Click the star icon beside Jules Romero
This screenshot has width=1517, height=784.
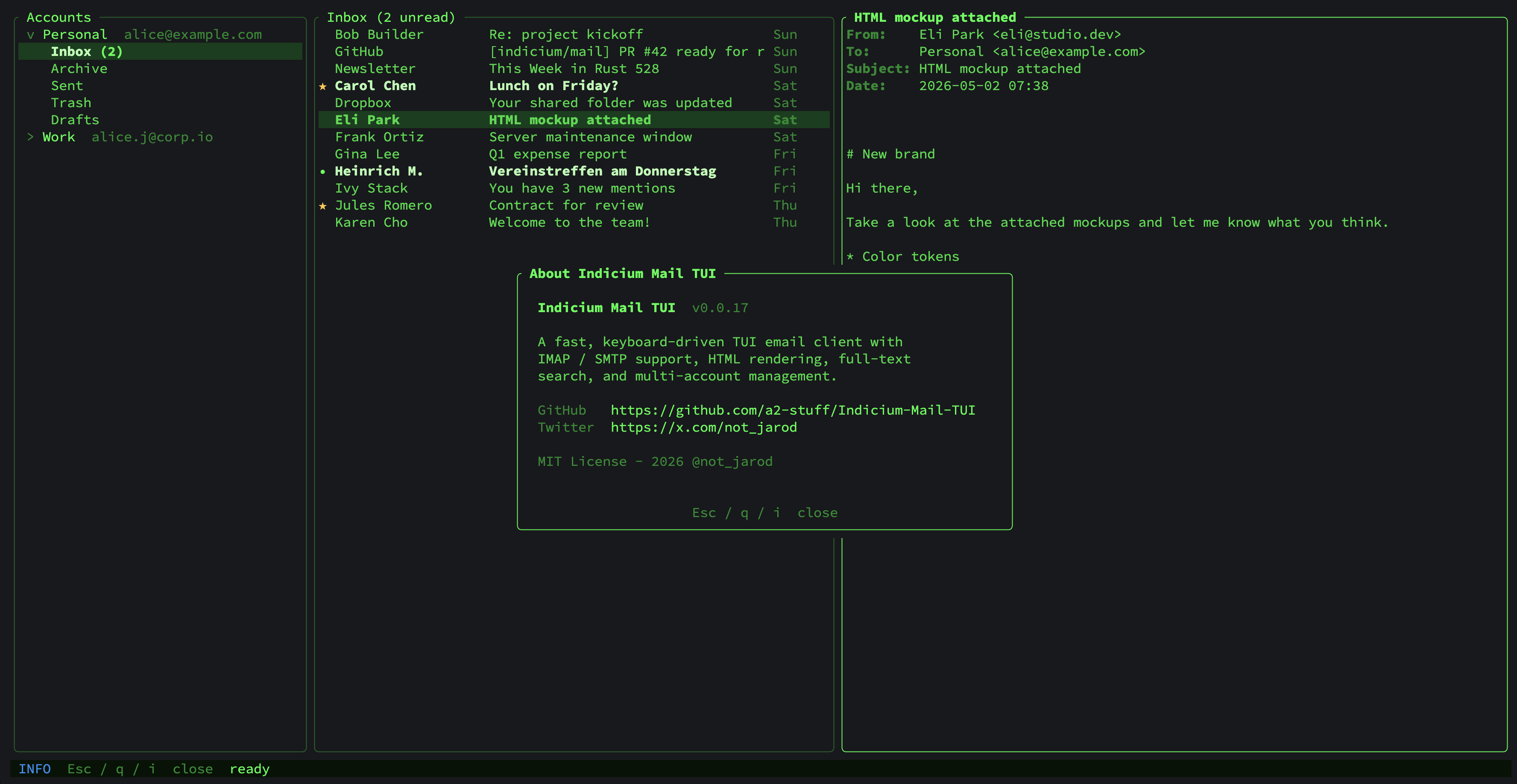[323, 205]
